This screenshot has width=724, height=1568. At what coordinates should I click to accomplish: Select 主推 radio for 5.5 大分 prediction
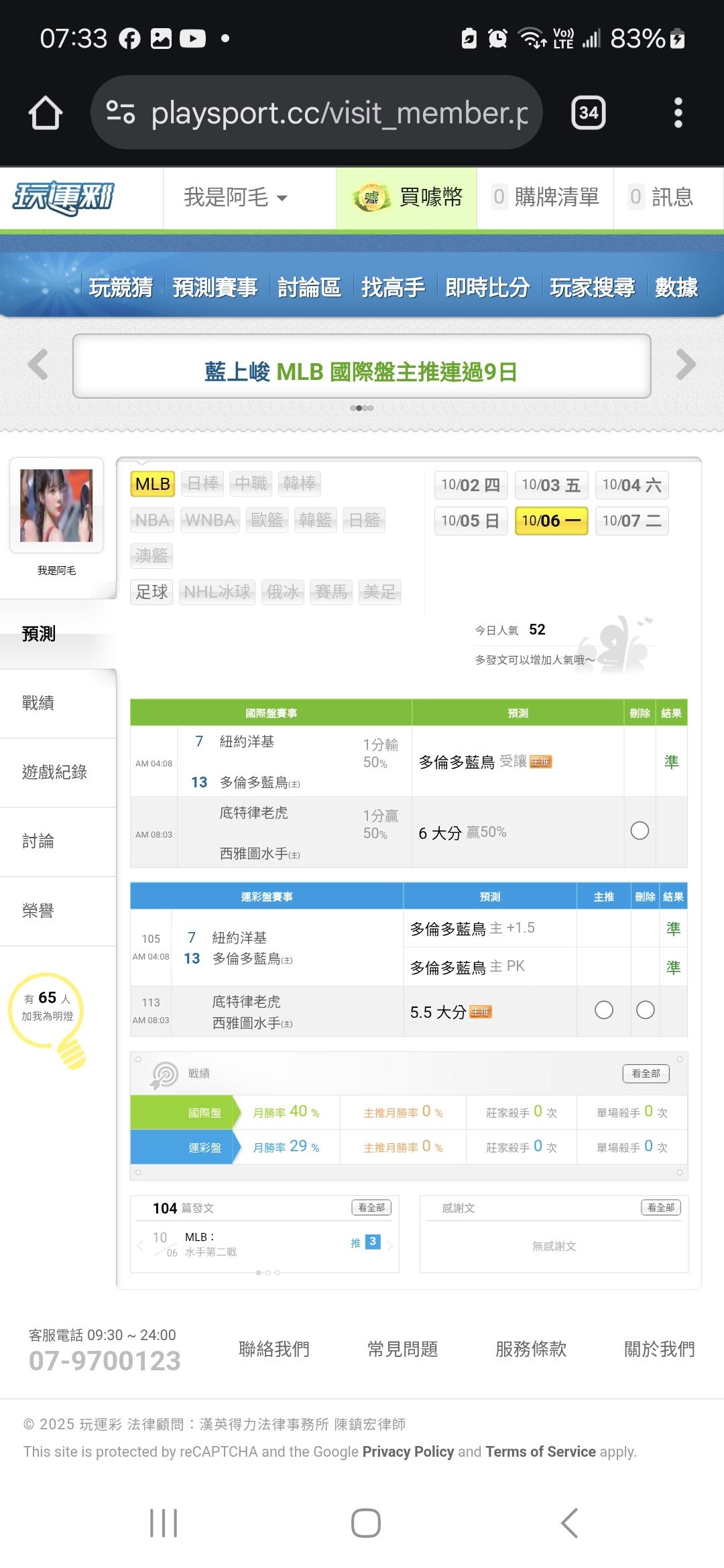pos(603,1010)
